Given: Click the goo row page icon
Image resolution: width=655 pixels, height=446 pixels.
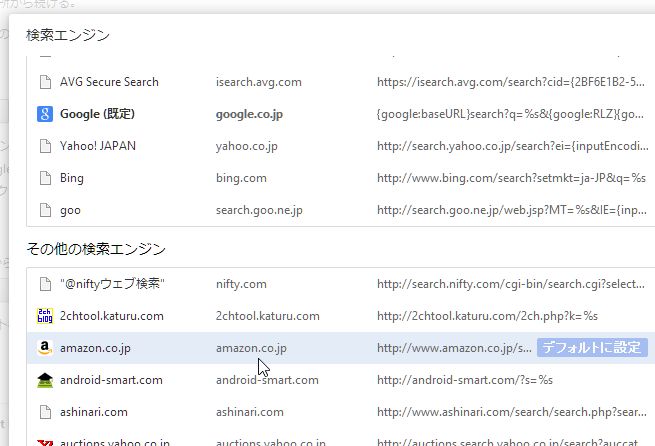Looking at the screenshot, I should (45, 210).
